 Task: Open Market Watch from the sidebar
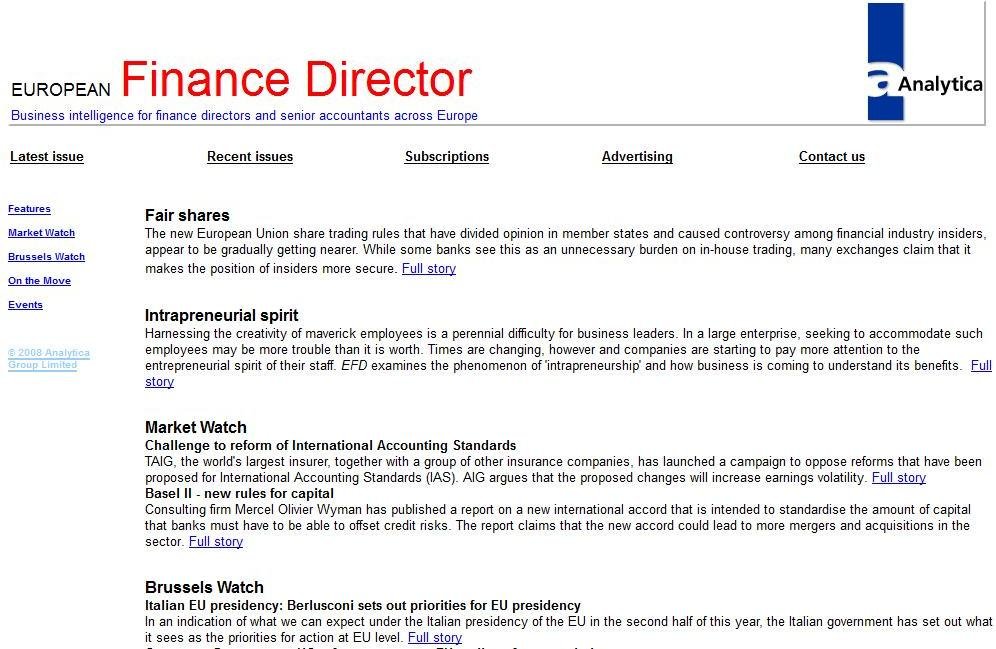pyautogui.click(x=41, y=233)
